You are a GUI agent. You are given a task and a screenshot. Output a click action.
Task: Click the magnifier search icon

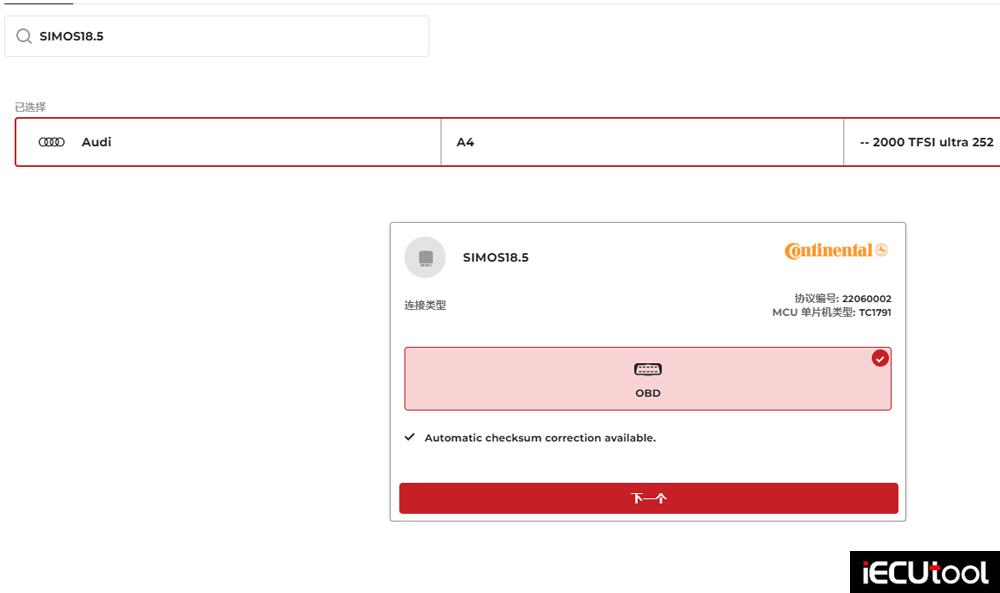tap(24, 36)
